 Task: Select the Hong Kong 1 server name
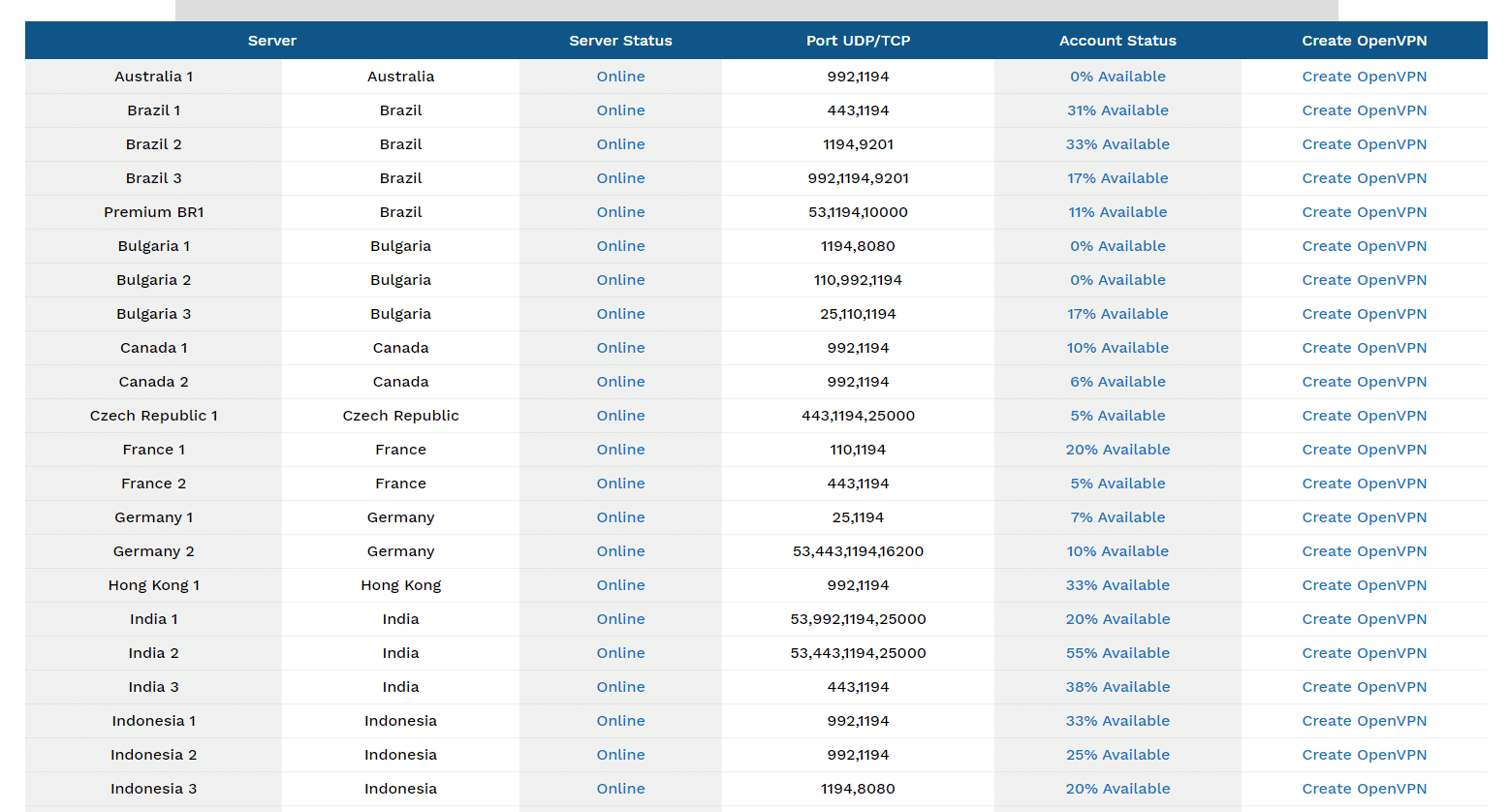pos(153,585)
